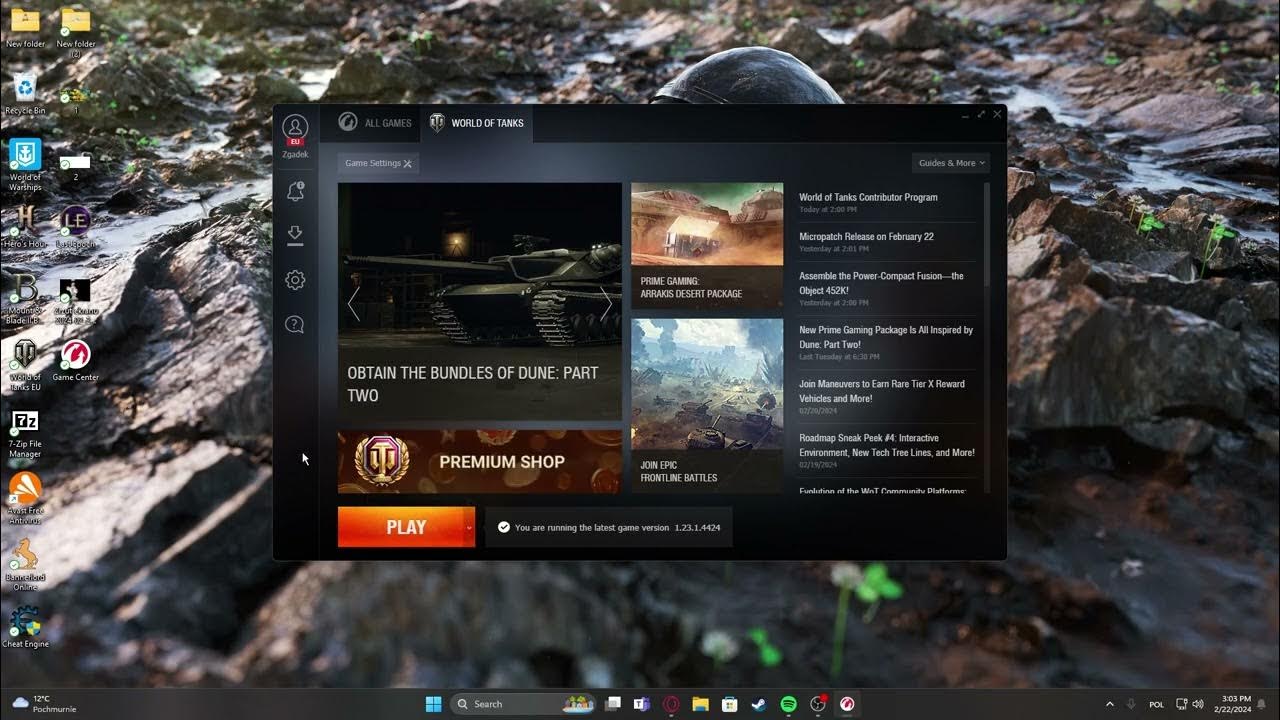Open help using the question mark icon
Viewport: 1280px width, 720px height.
(295, 324)
